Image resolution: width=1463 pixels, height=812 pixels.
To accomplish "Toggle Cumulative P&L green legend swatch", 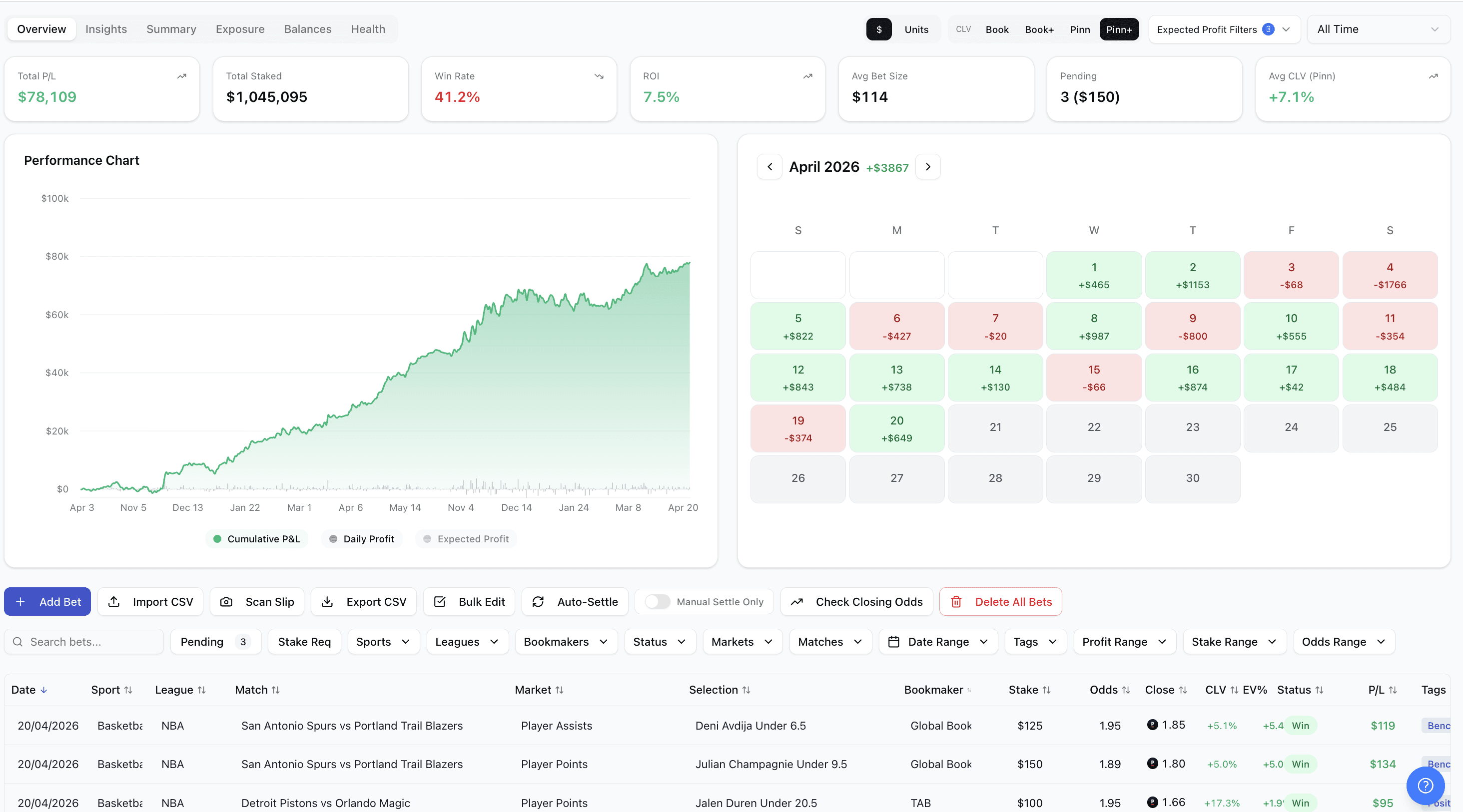I will pos(217,538).
